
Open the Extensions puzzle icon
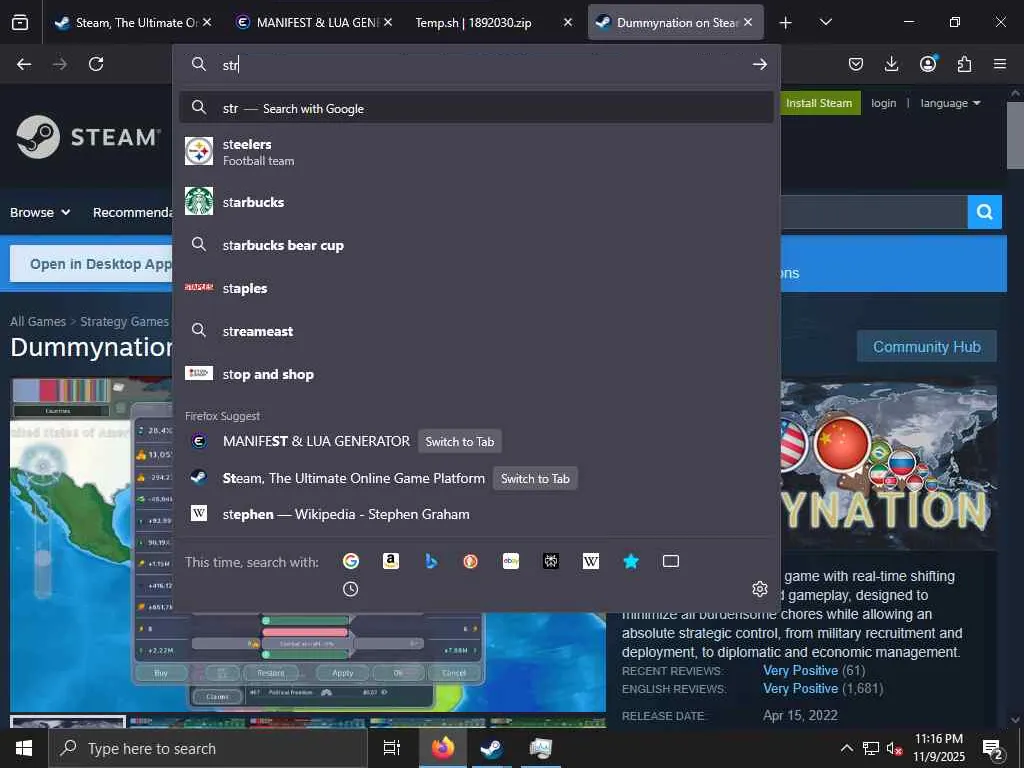964,64
